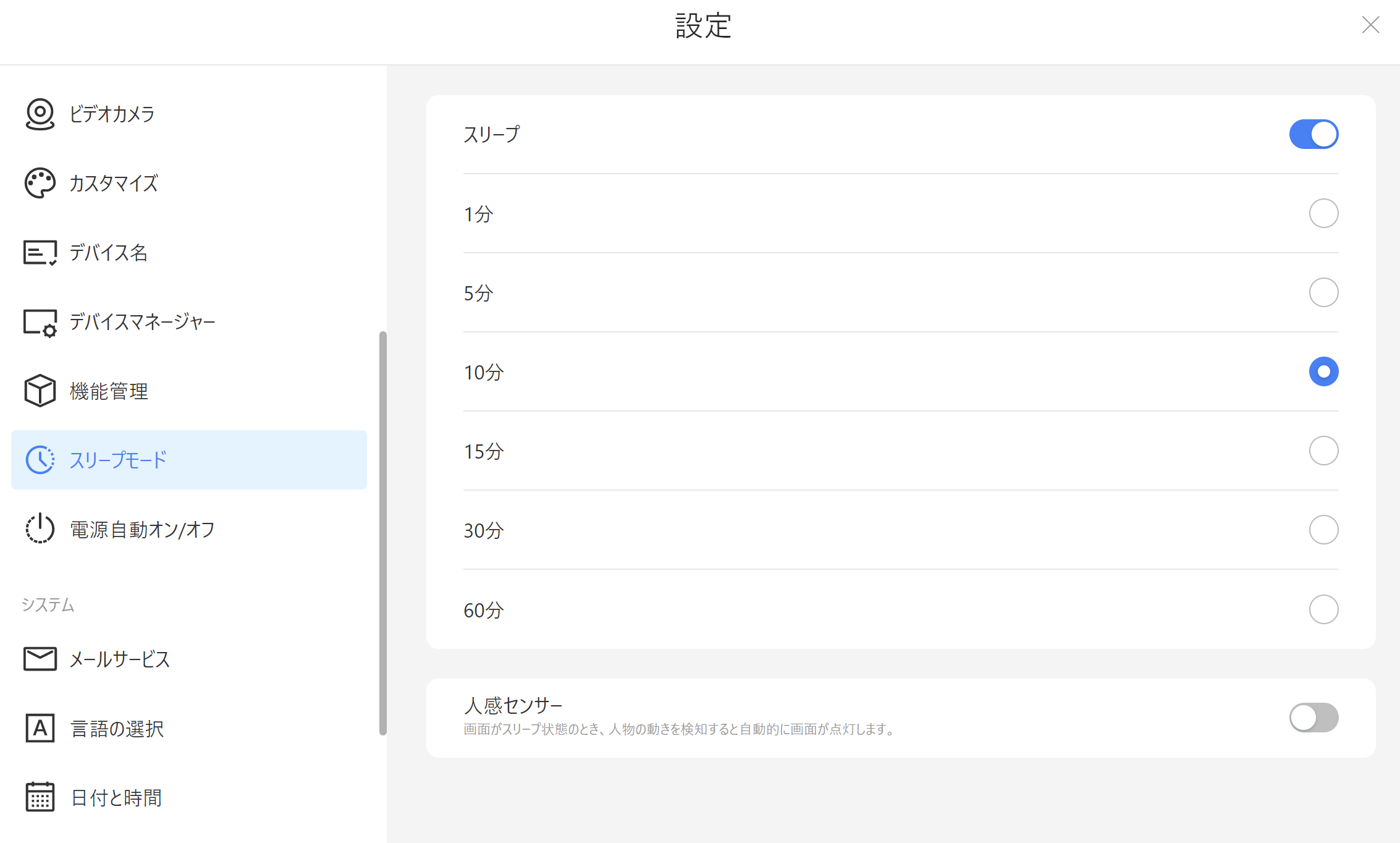1400x843 pixels.
Task: Turn off the スリープ toggle switch
Action: tap(1314, 134)
